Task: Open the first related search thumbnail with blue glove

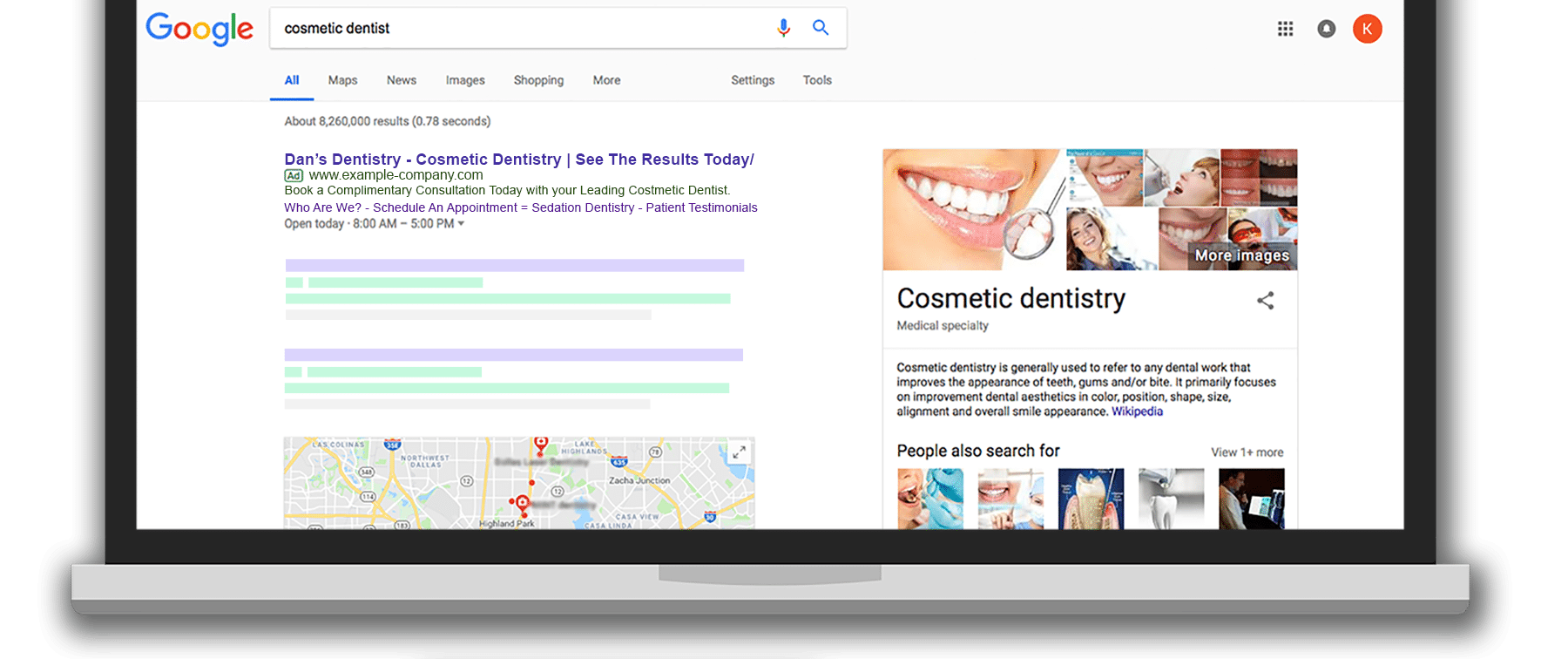Action: 930,499
